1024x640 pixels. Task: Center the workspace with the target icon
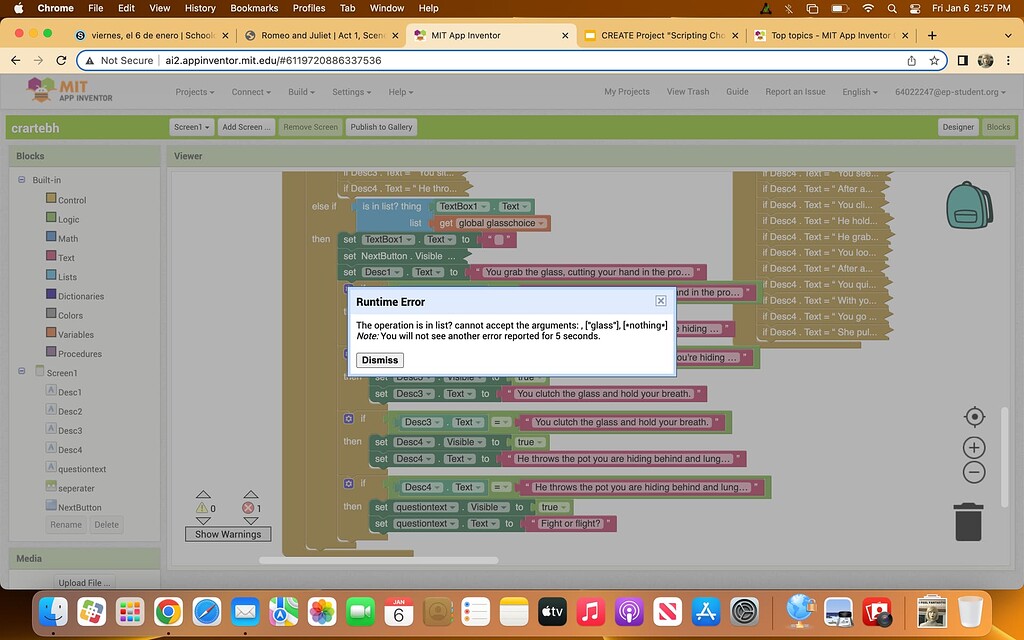click(974, 417)
